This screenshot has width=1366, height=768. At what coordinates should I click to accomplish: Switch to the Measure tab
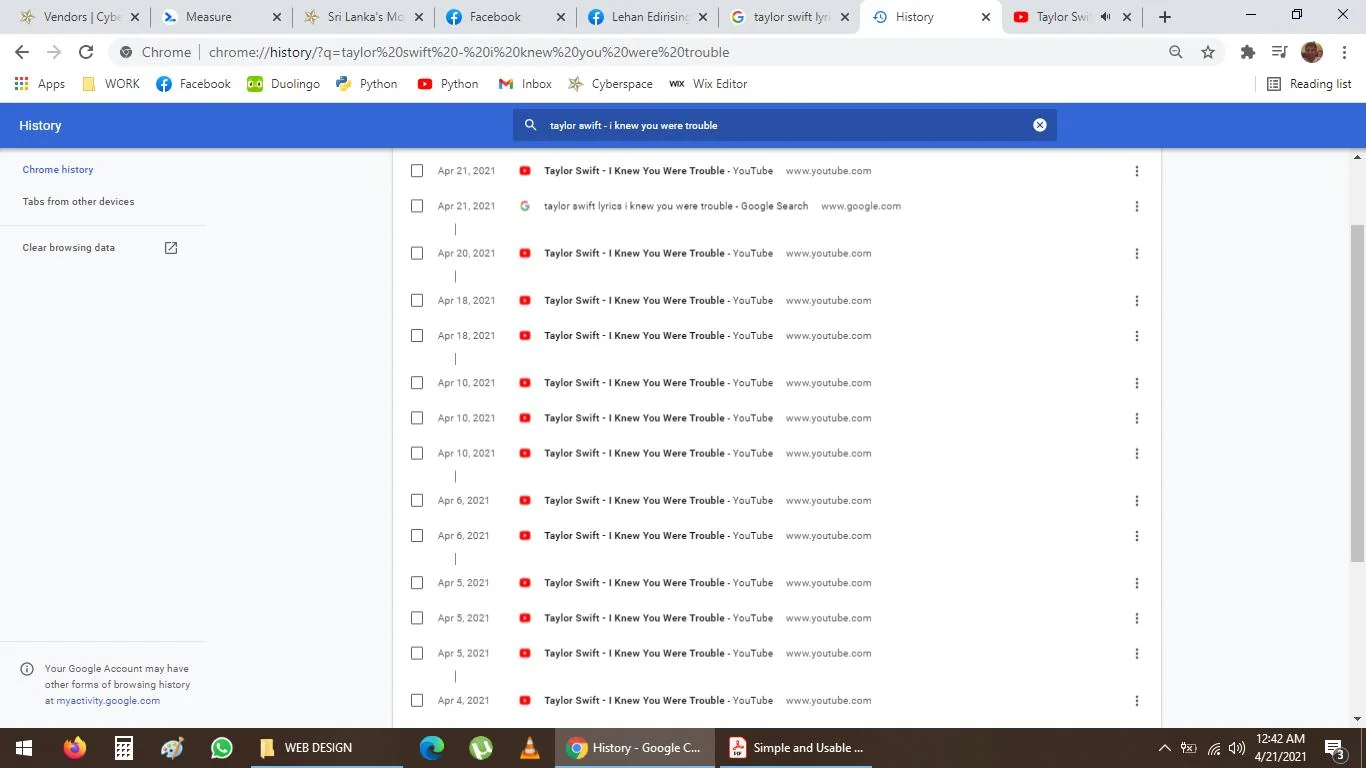point(222,17)
